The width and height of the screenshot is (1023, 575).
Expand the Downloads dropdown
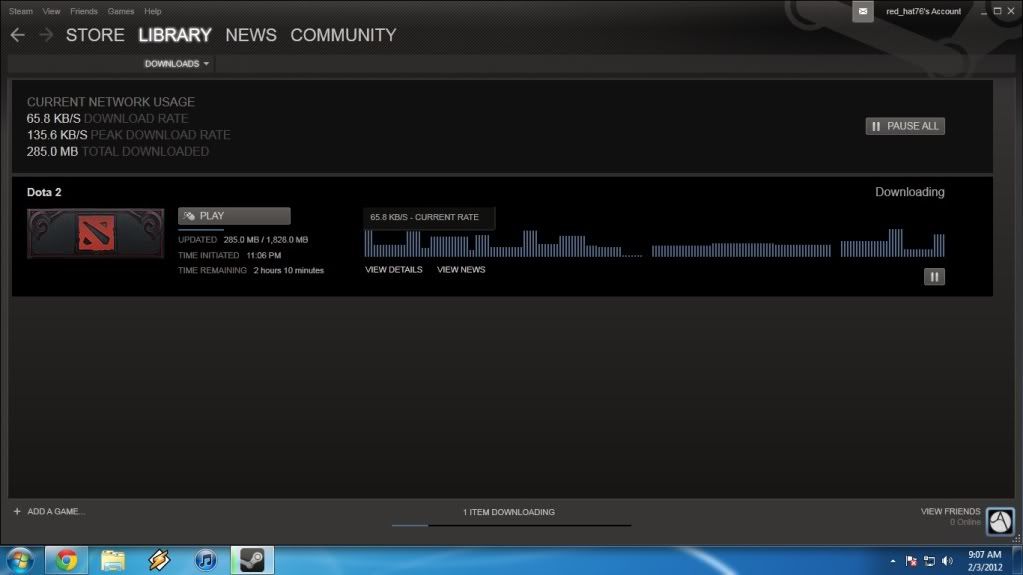[176, 64]
